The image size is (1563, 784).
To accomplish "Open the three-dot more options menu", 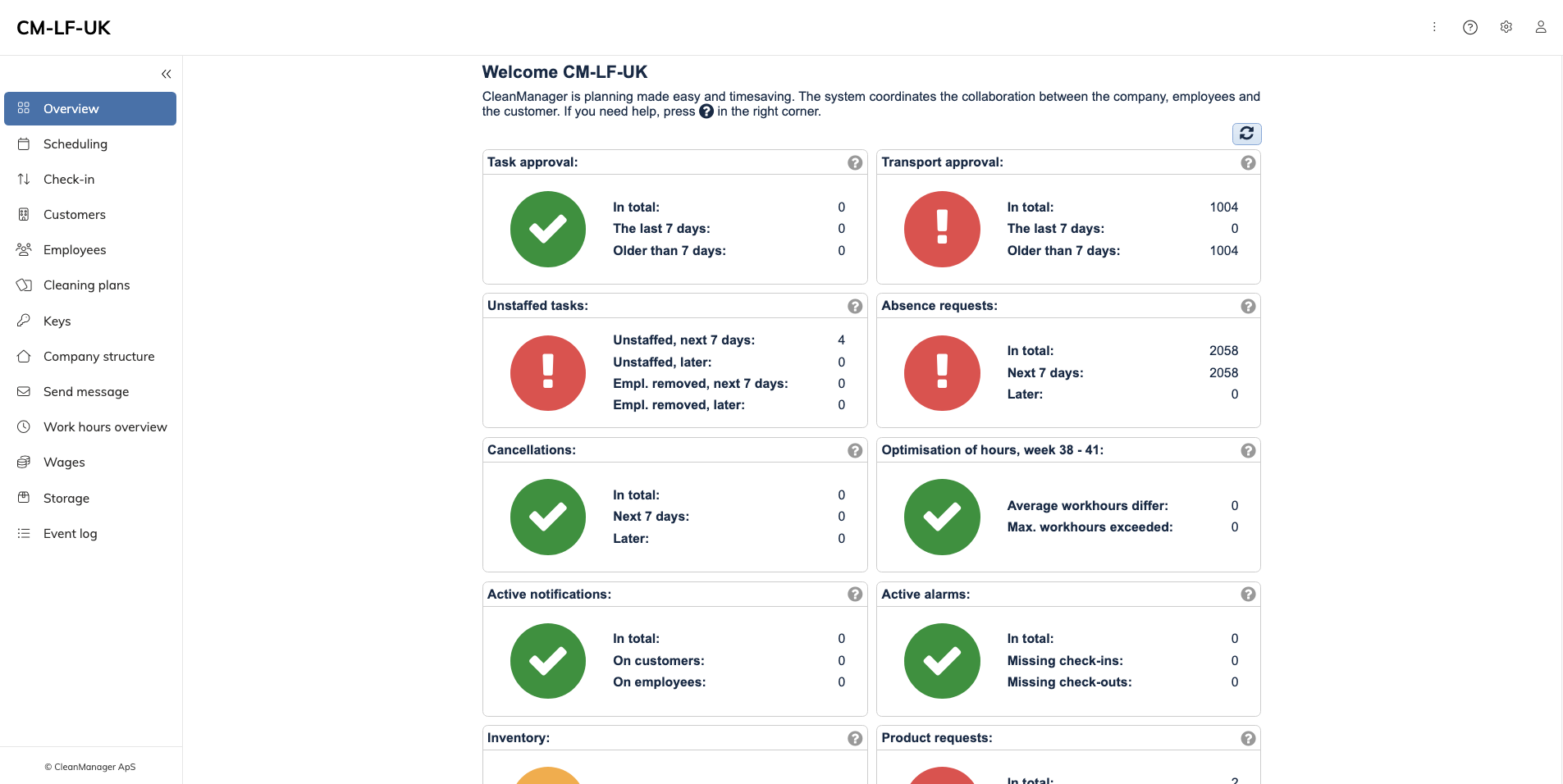I will pos(1434,27).
